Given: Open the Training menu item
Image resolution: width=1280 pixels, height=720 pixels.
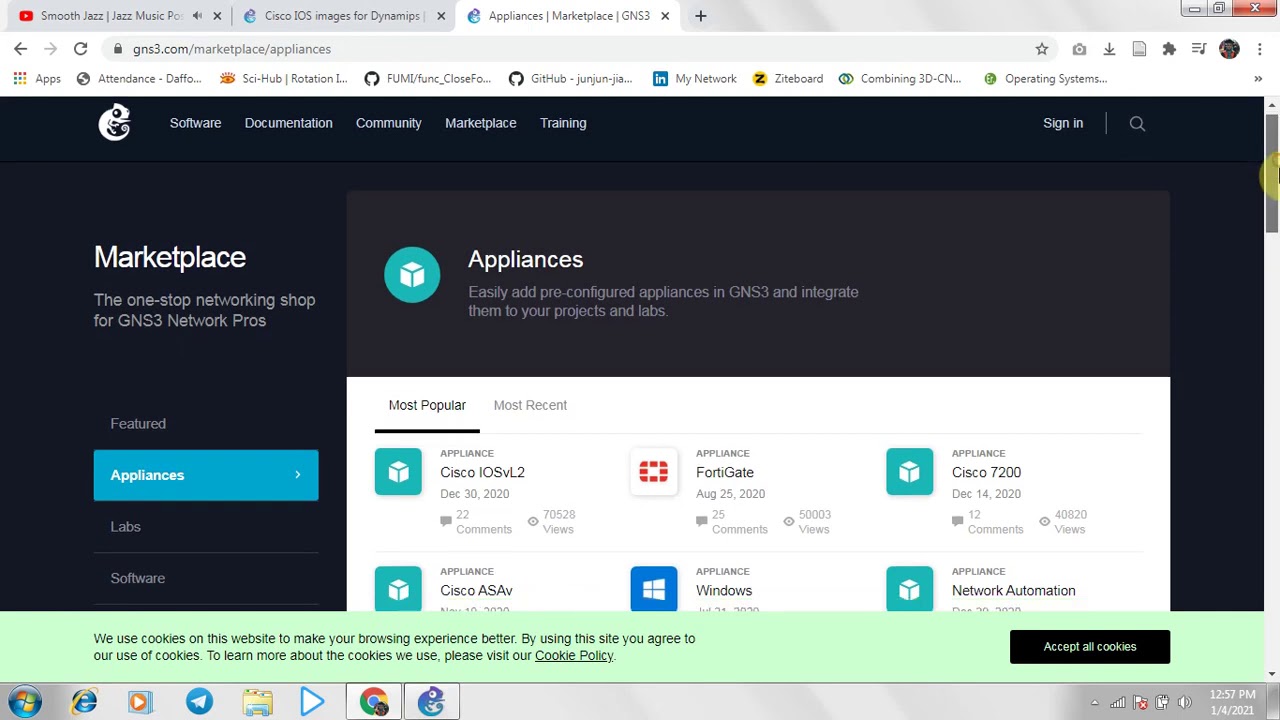Looking at the screenshot, I should [563, 123].
